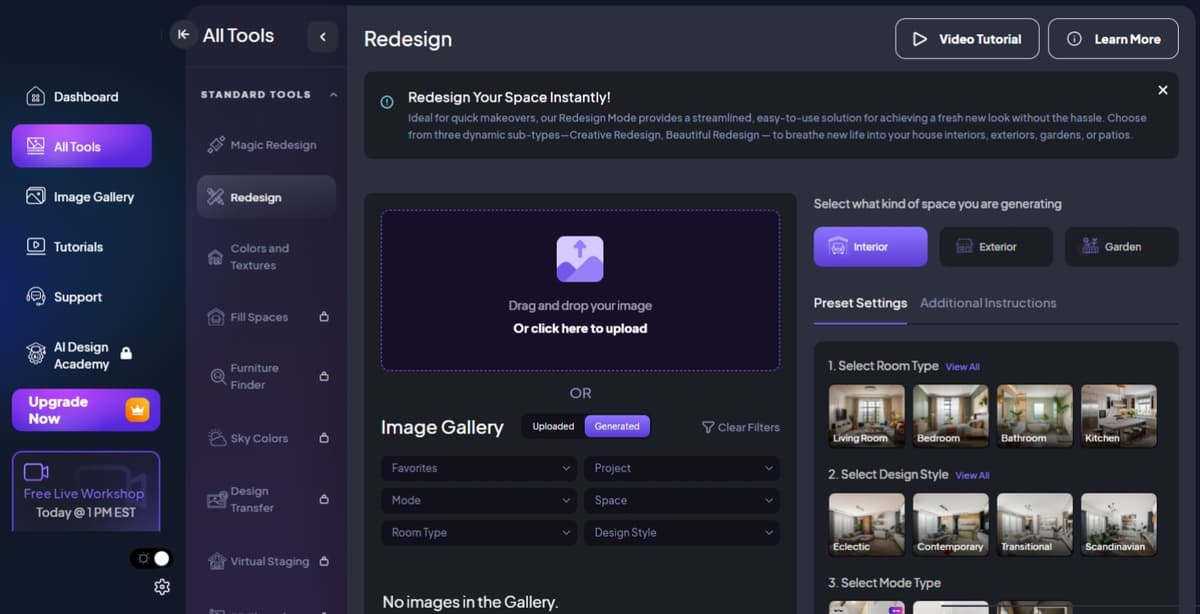Click the lock icon beside Virtual Staging
Screen dimensions: 1200x614
[x=324, y=561]
